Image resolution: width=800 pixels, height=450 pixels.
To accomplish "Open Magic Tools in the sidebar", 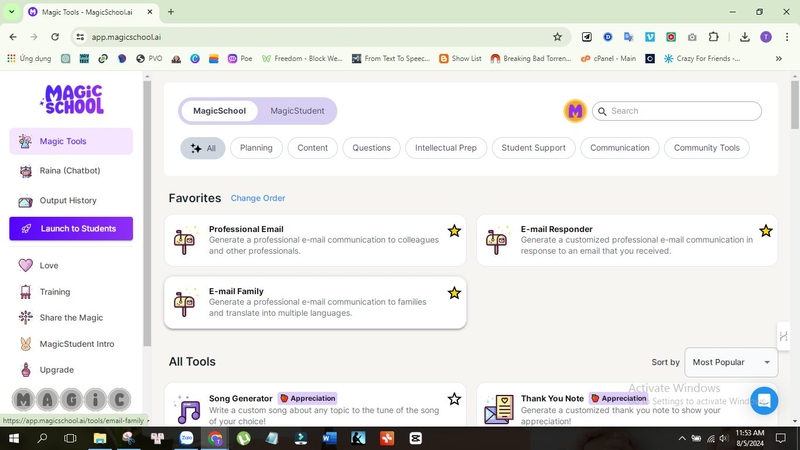I will click(x=71, y=141).
